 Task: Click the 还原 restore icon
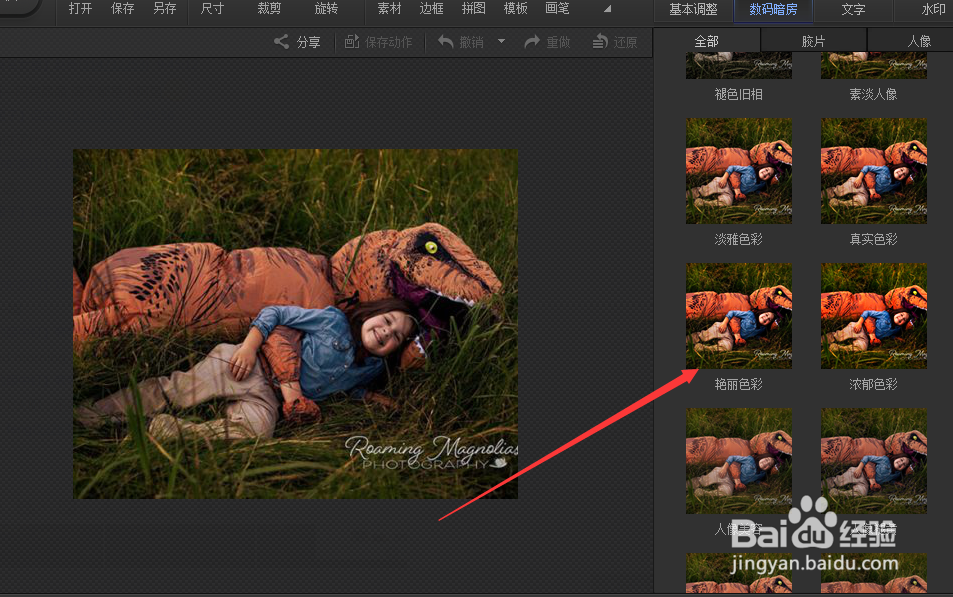[x=600, y=41]
